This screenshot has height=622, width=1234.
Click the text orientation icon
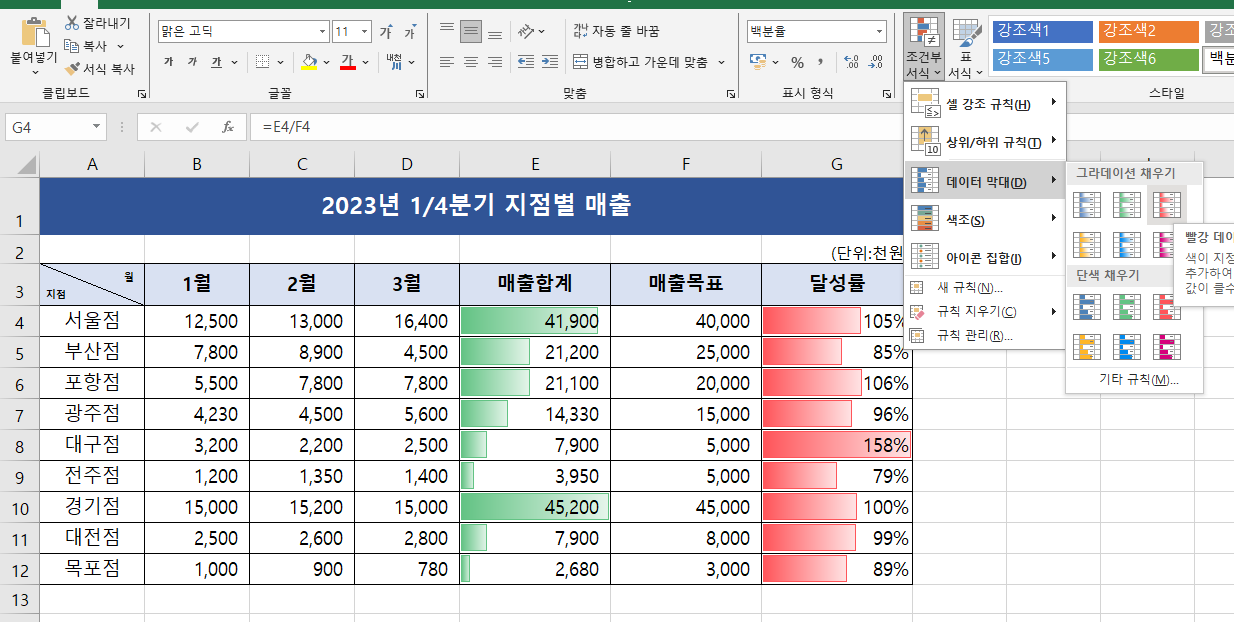[x=526, y=31]
